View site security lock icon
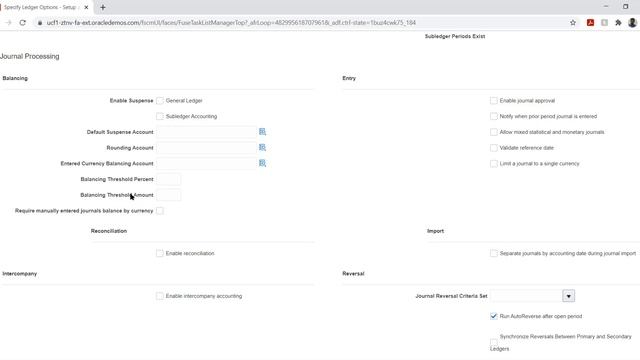 pyautogui.click(x=40, y=23)
